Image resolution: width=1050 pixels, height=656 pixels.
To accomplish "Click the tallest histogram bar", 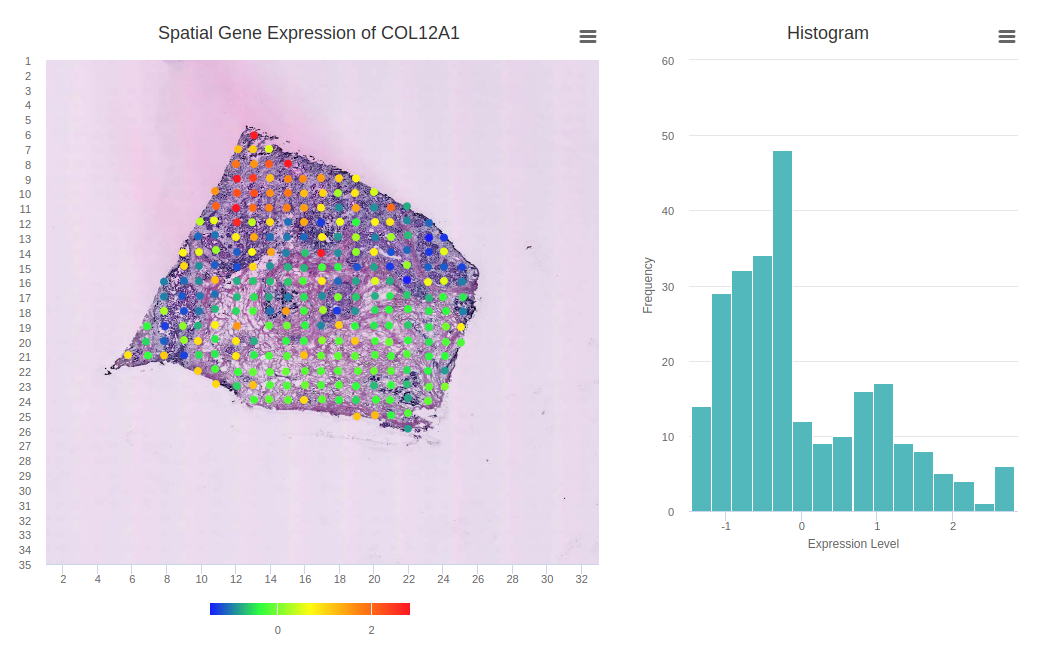I will click(782, 331).
